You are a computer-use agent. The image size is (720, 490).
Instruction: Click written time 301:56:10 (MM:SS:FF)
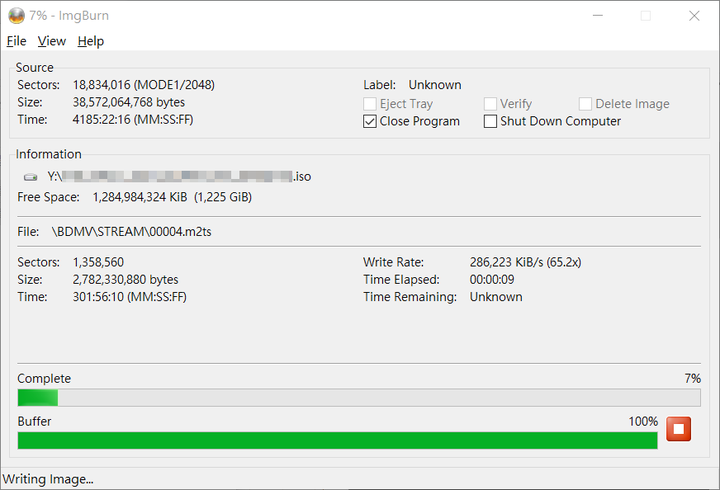(x=129, y=297)
